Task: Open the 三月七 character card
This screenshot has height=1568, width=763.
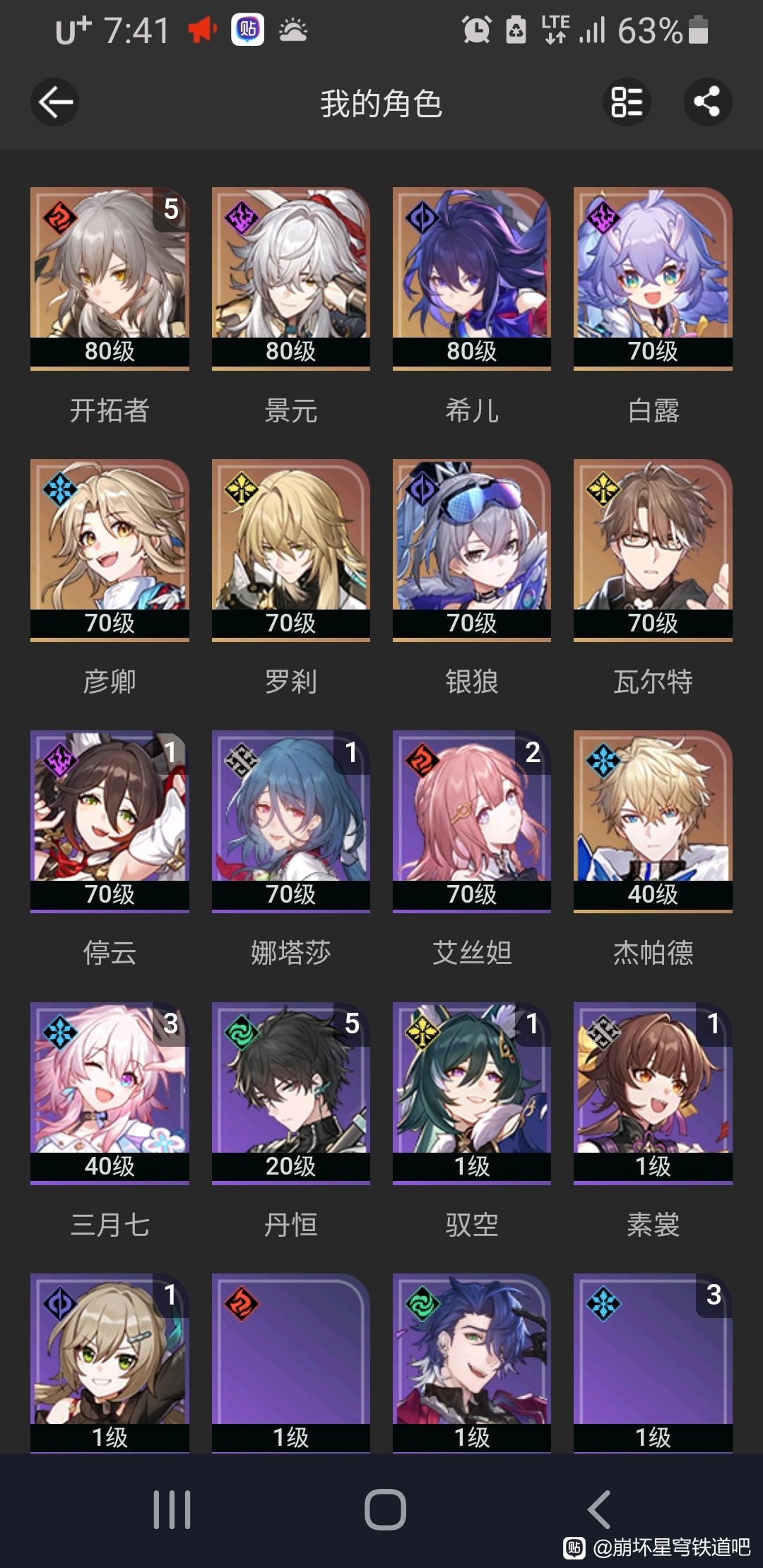Action: (110, 1093)
